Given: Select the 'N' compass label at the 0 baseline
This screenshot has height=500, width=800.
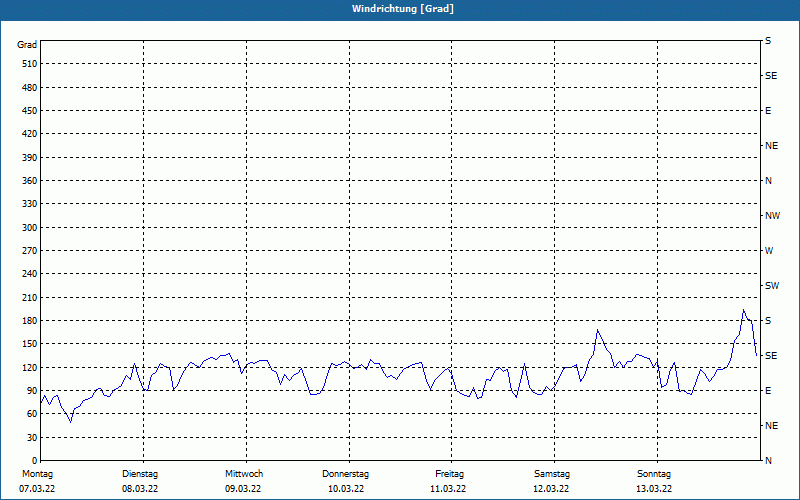Looking at the screenshot, I should [768, 461].
